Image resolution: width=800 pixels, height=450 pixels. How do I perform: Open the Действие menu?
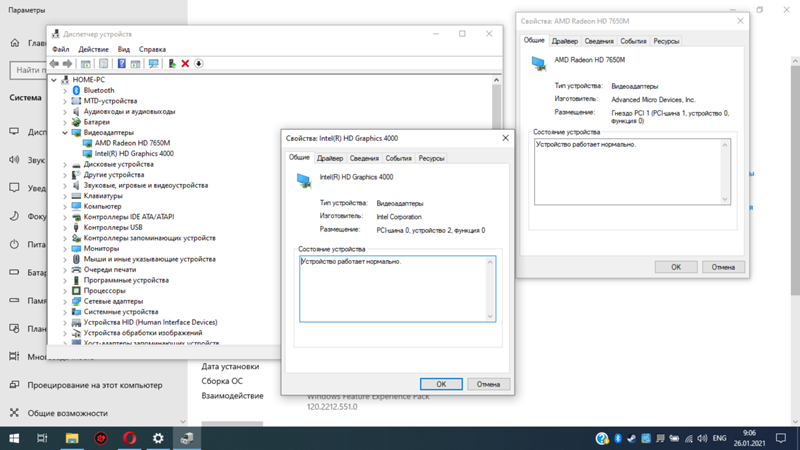click(x=93, y=49)
